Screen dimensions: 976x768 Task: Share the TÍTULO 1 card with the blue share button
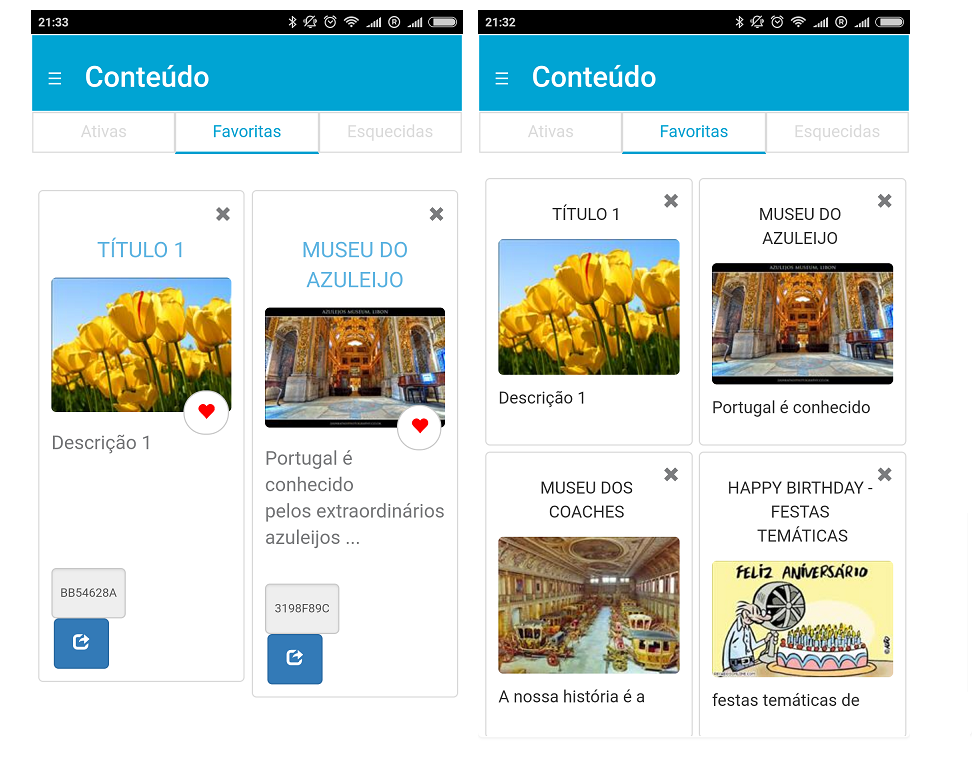point(82,643)
